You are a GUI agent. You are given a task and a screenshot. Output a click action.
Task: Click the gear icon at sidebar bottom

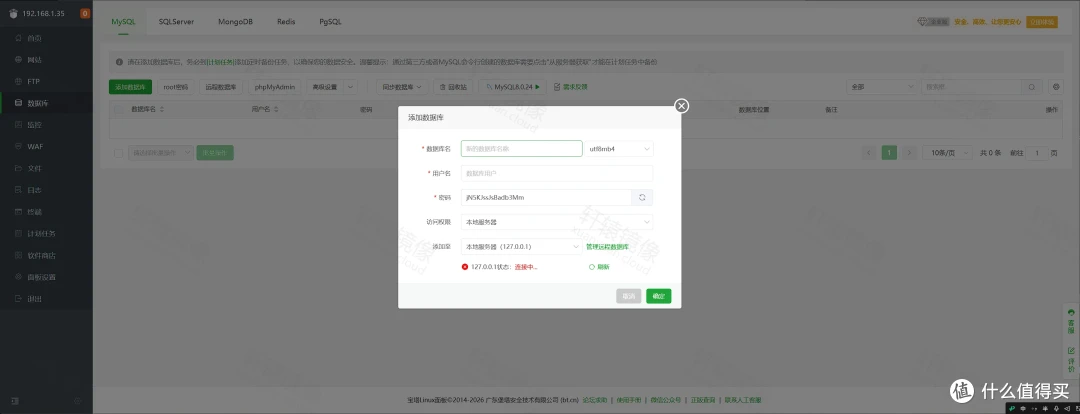point(77,400)
